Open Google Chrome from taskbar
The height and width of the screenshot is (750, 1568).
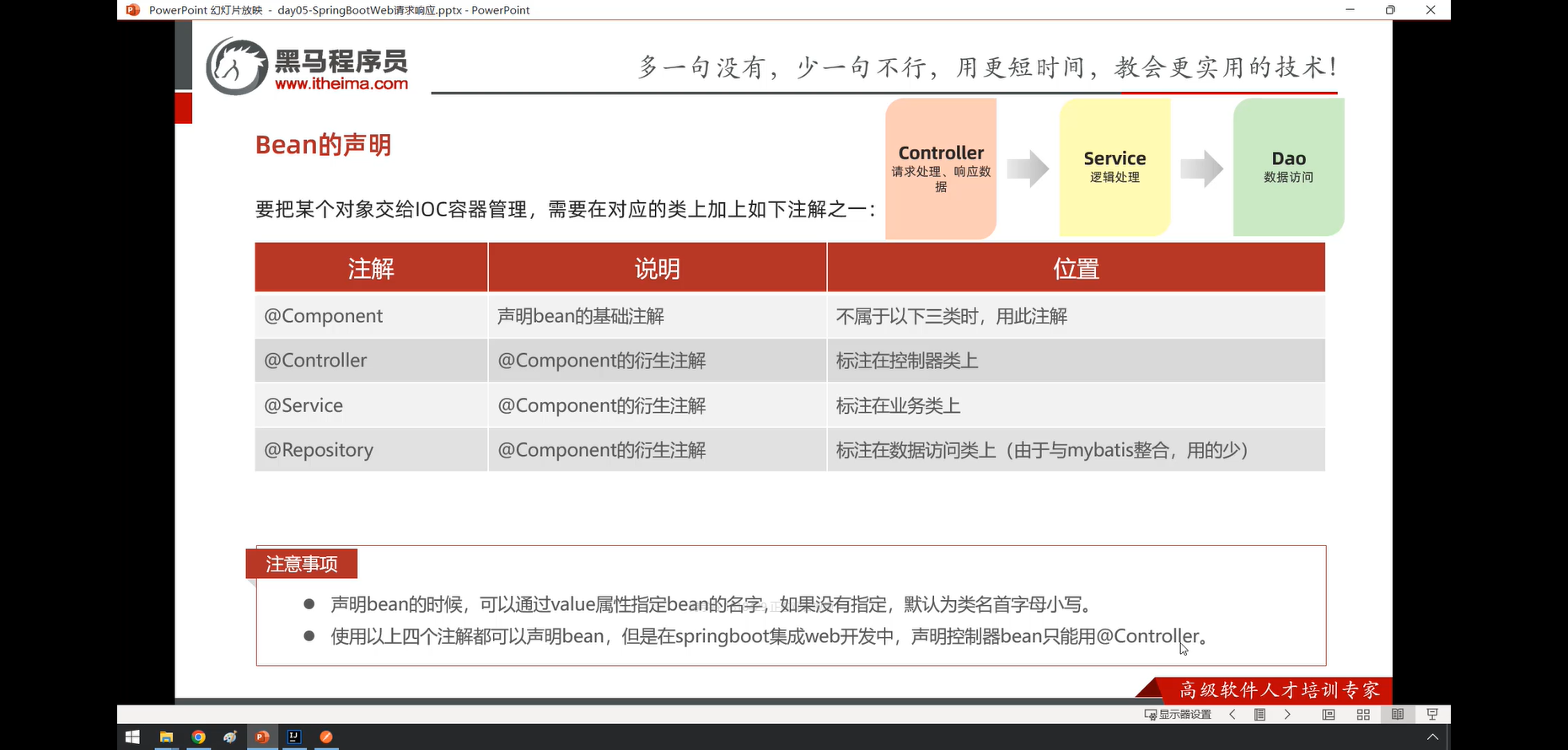(x=198, y=737)
